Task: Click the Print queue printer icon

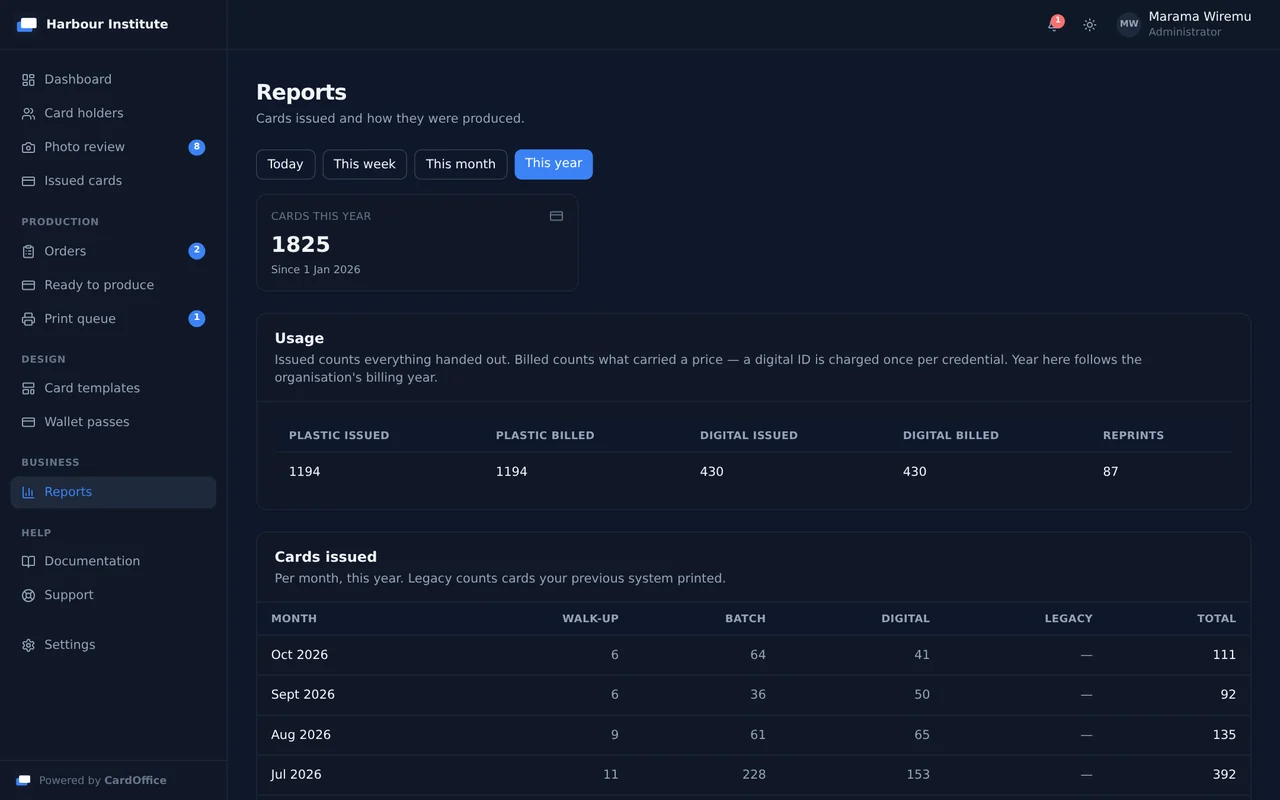Action: point(28,319)
